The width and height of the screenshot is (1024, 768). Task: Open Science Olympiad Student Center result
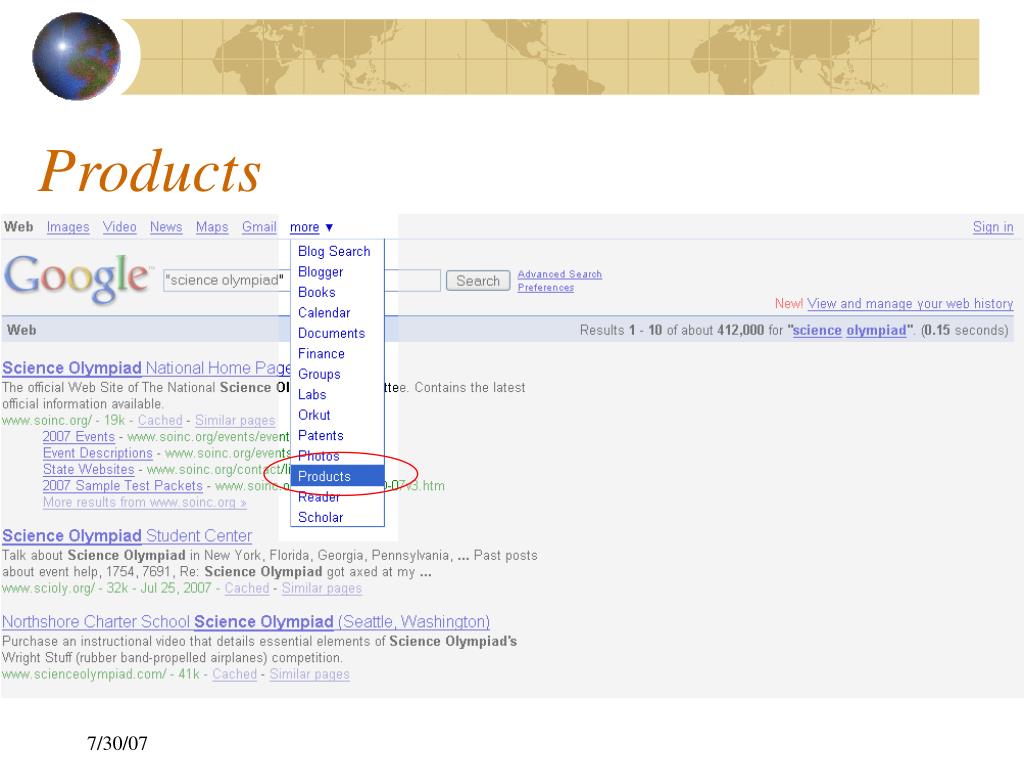(x=127, y=536)
